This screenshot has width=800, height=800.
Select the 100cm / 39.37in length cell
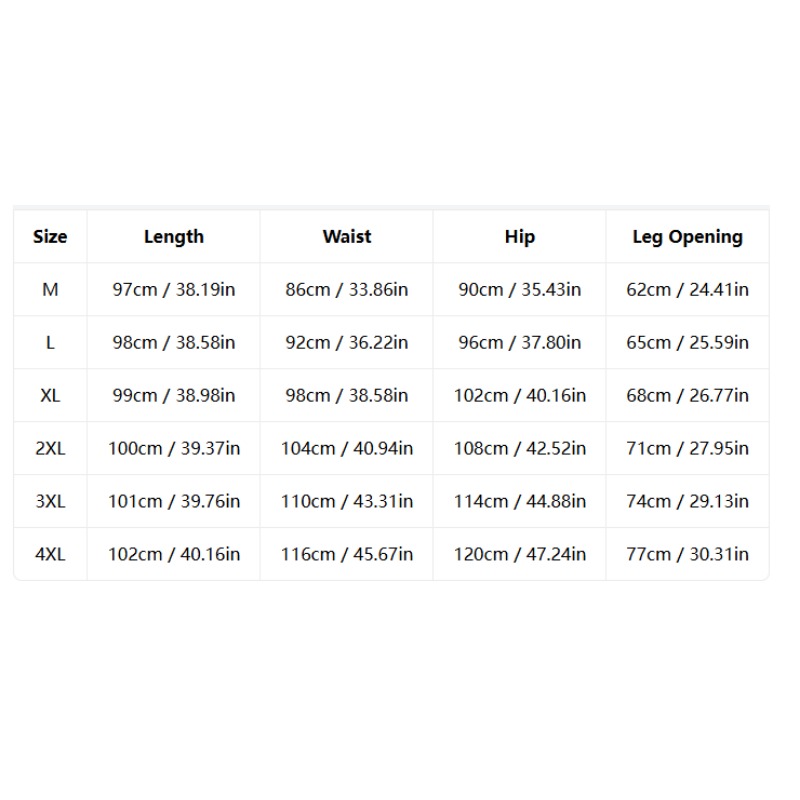pyautogui.click(x=173, y=448)
